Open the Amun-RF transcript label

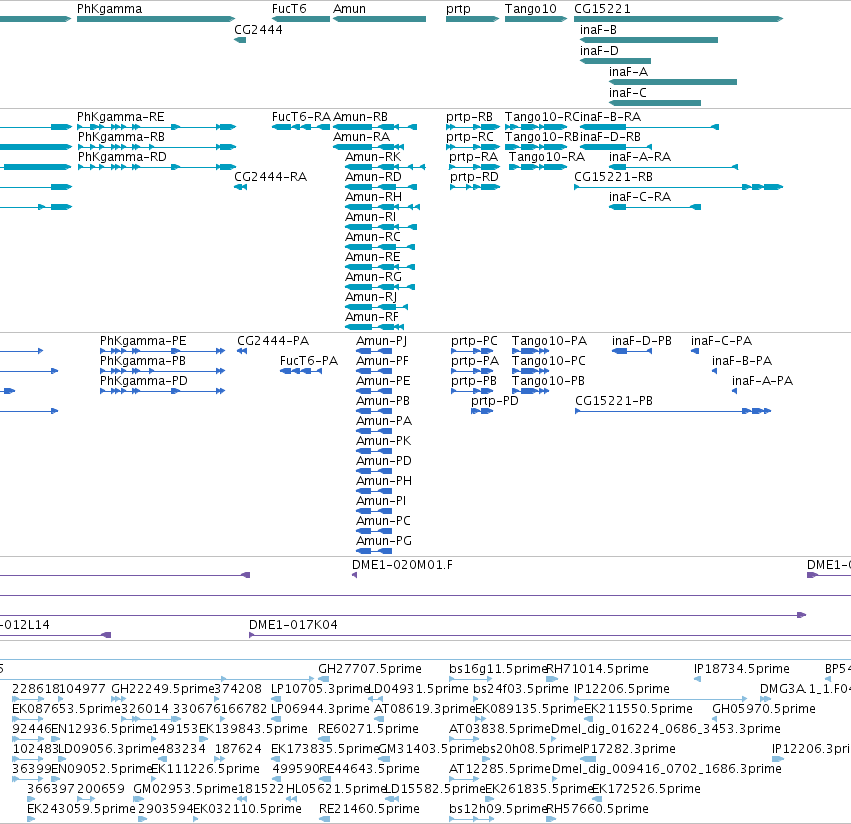pos(372,317)
